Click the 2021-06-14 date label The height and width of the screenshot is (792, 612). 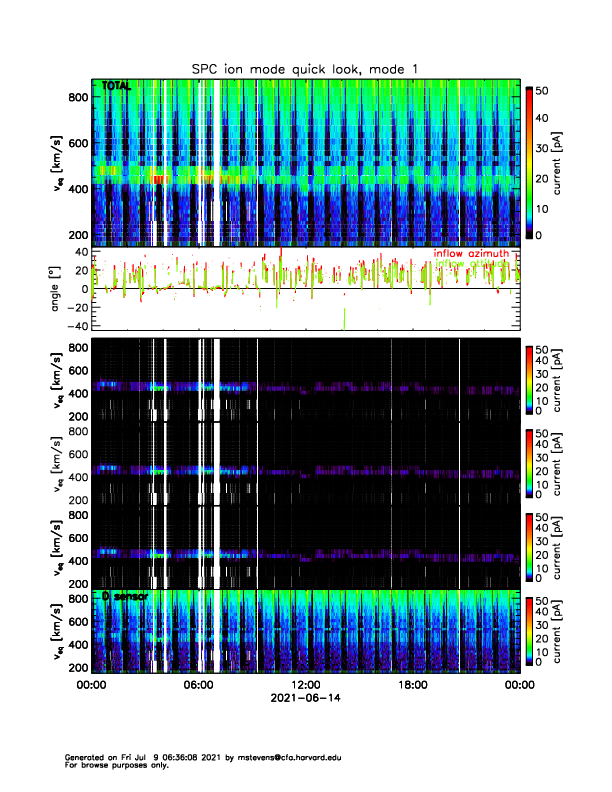(305, 698)
